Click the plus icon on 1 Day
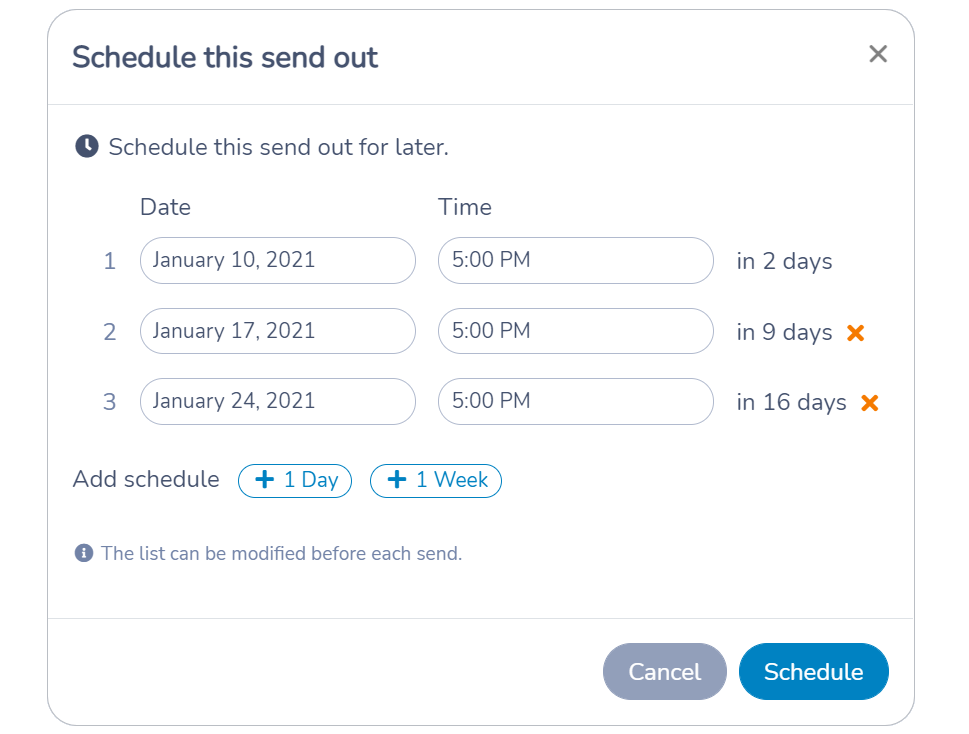Viewport: 969px width, 734px height. click(265, 481)
